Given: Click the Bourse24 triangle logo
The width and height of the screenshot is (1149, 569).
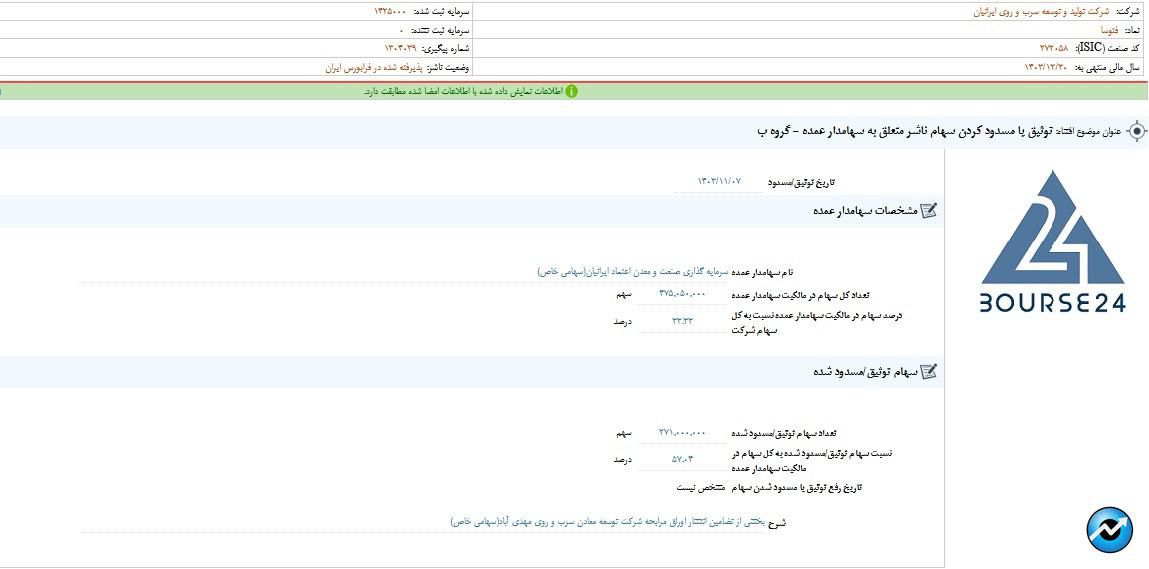Looking at the screenshot, I should (1052, 228).
